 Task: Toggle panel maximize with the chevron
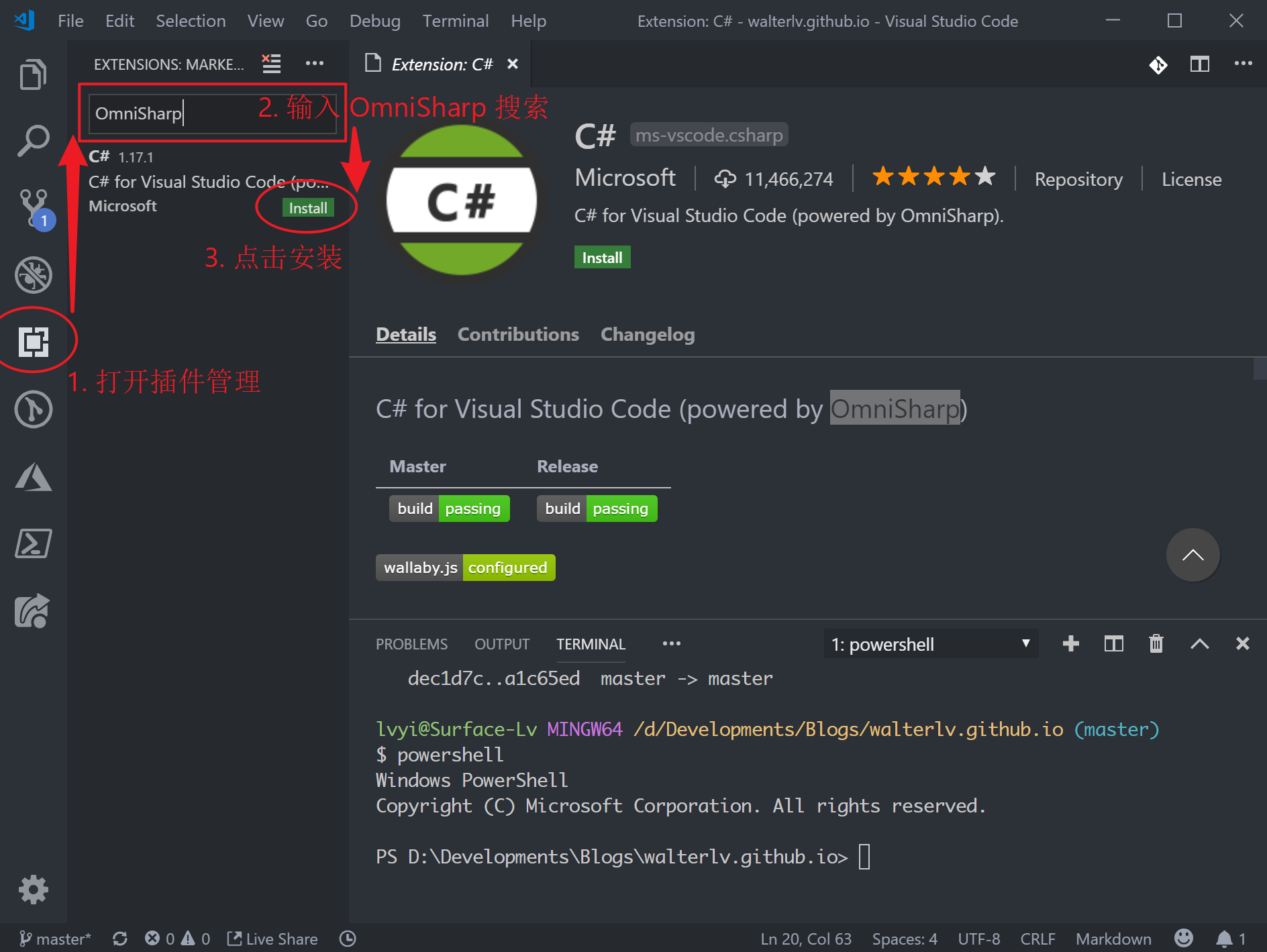click(x=1201, y=644)
